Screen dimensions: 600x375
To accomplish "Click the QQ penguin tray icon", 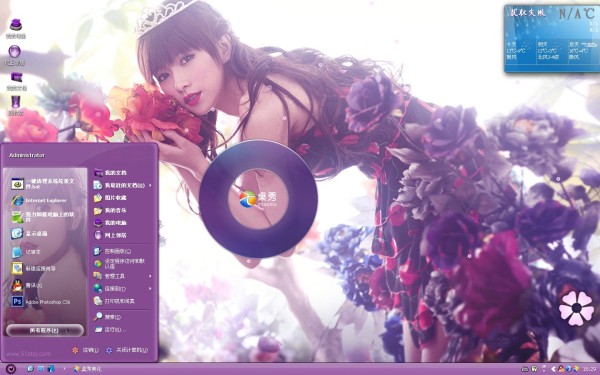I will [561, 369].
